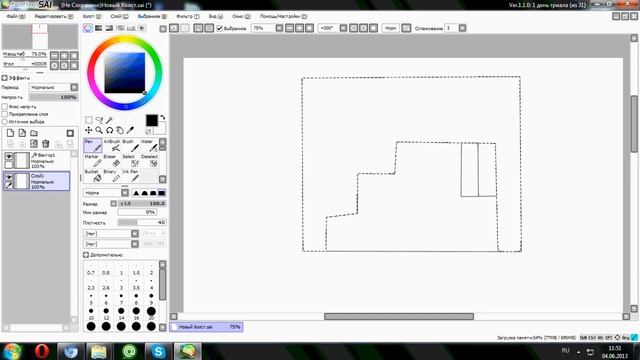Click the canvas horizontal scrollbar
The image size is (640, 360).
(x=399, y=316)
